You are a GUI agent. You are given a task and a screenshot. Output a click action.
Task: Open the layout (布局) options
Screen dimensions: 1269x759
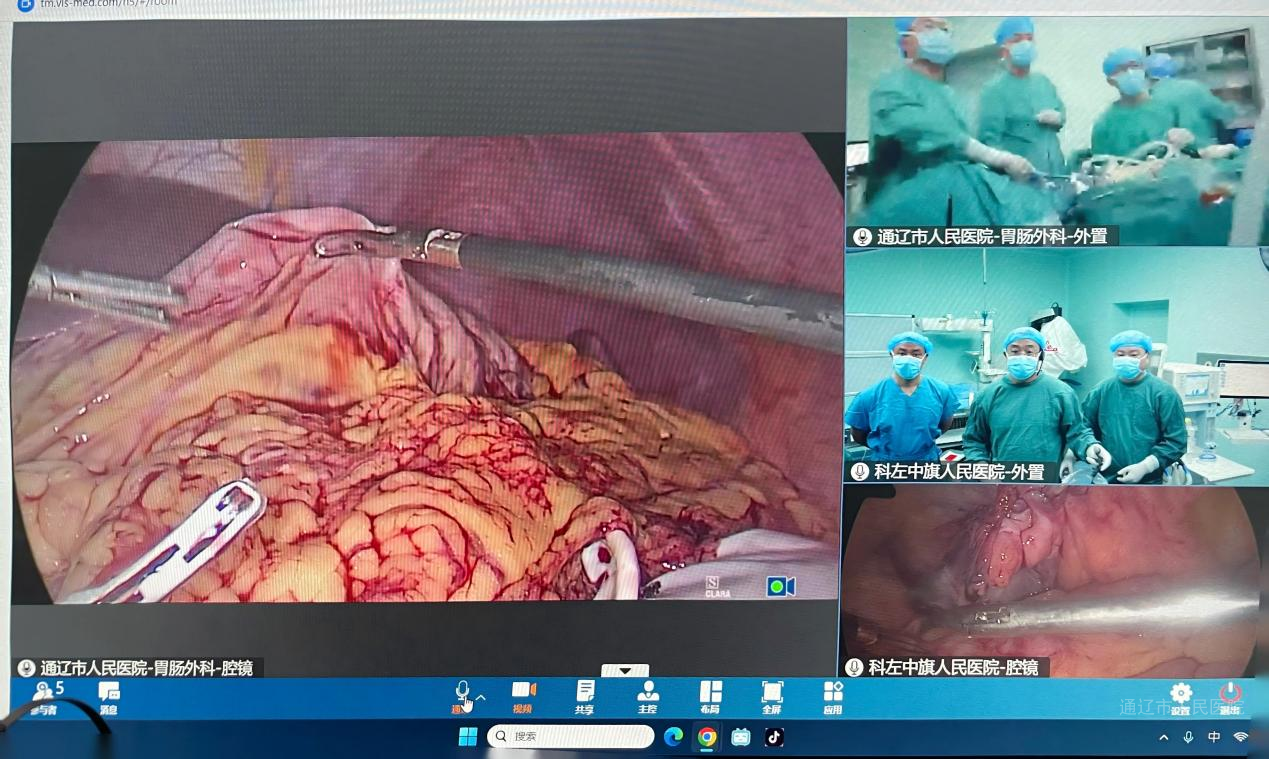point(710,695)
